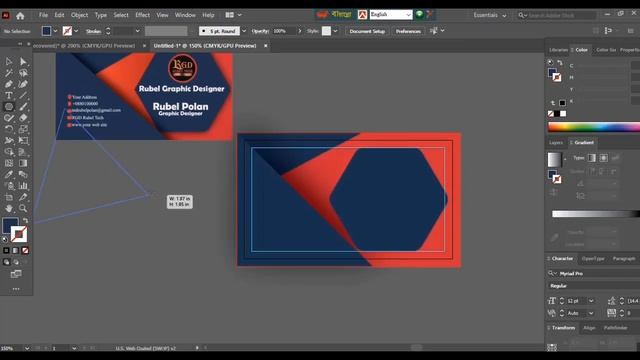Enable Draw Behind mode
The height and width of the screenshot is (360, 640).
(16, 262)
